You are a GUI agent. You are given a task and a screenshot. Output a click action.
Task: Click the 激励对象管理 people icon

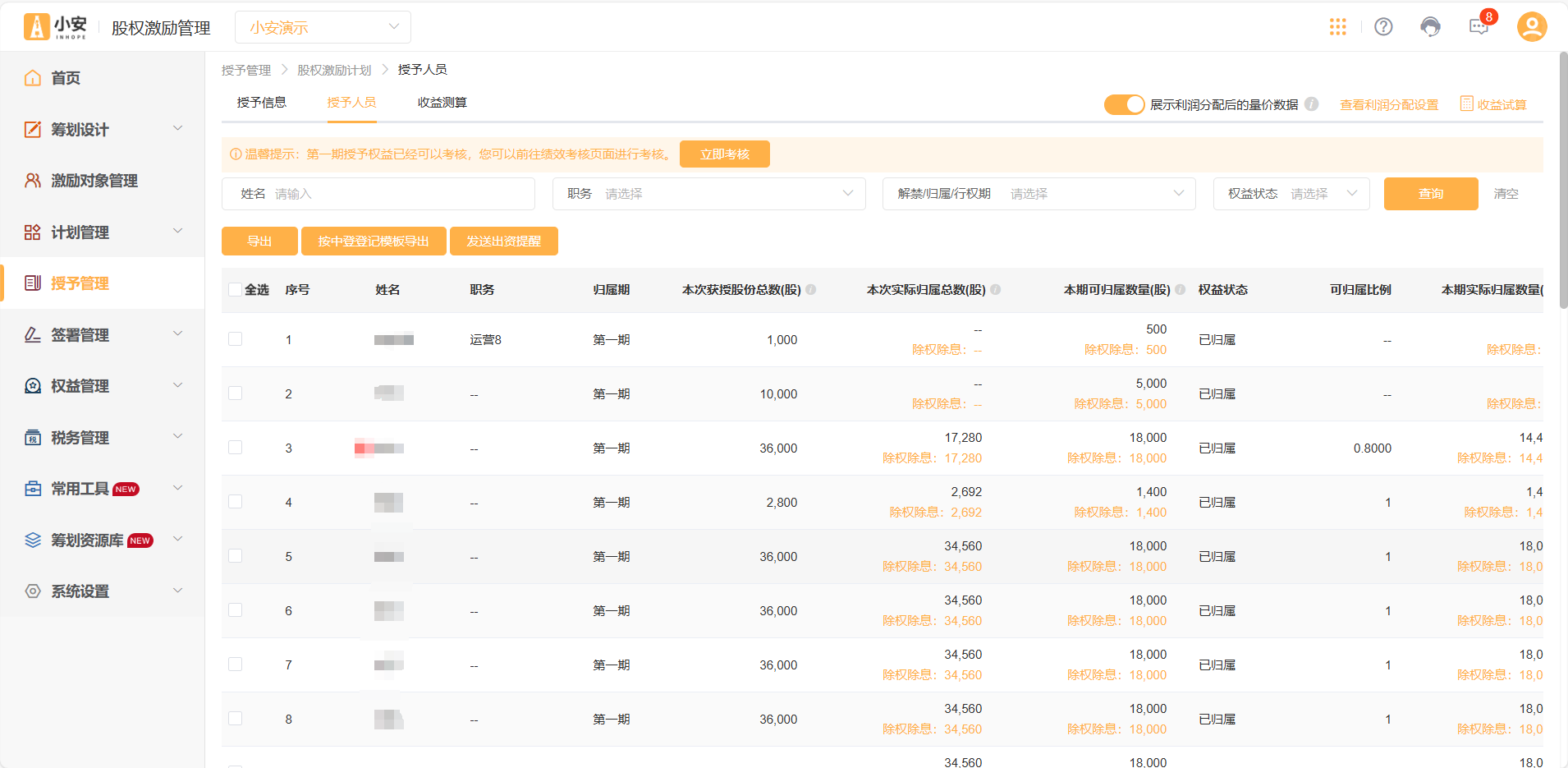[x=33, y=181]
